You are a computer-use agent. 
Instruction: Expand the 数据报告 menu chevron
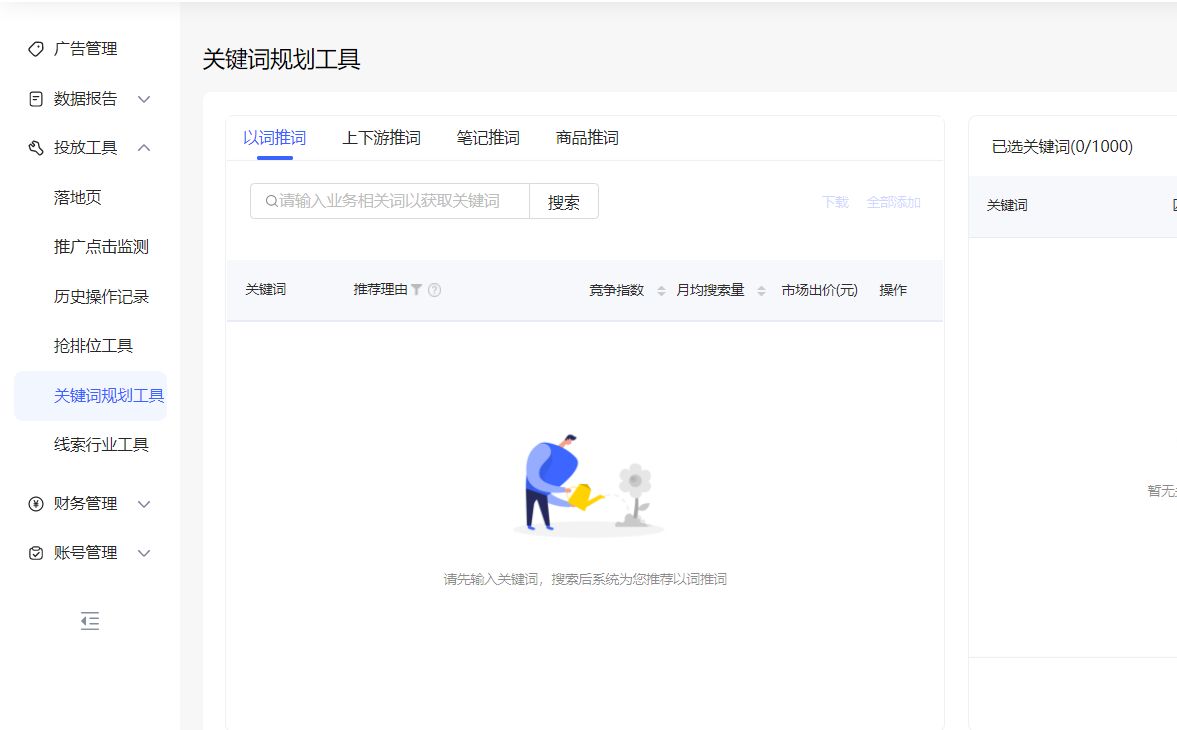[x=144, y=99]
